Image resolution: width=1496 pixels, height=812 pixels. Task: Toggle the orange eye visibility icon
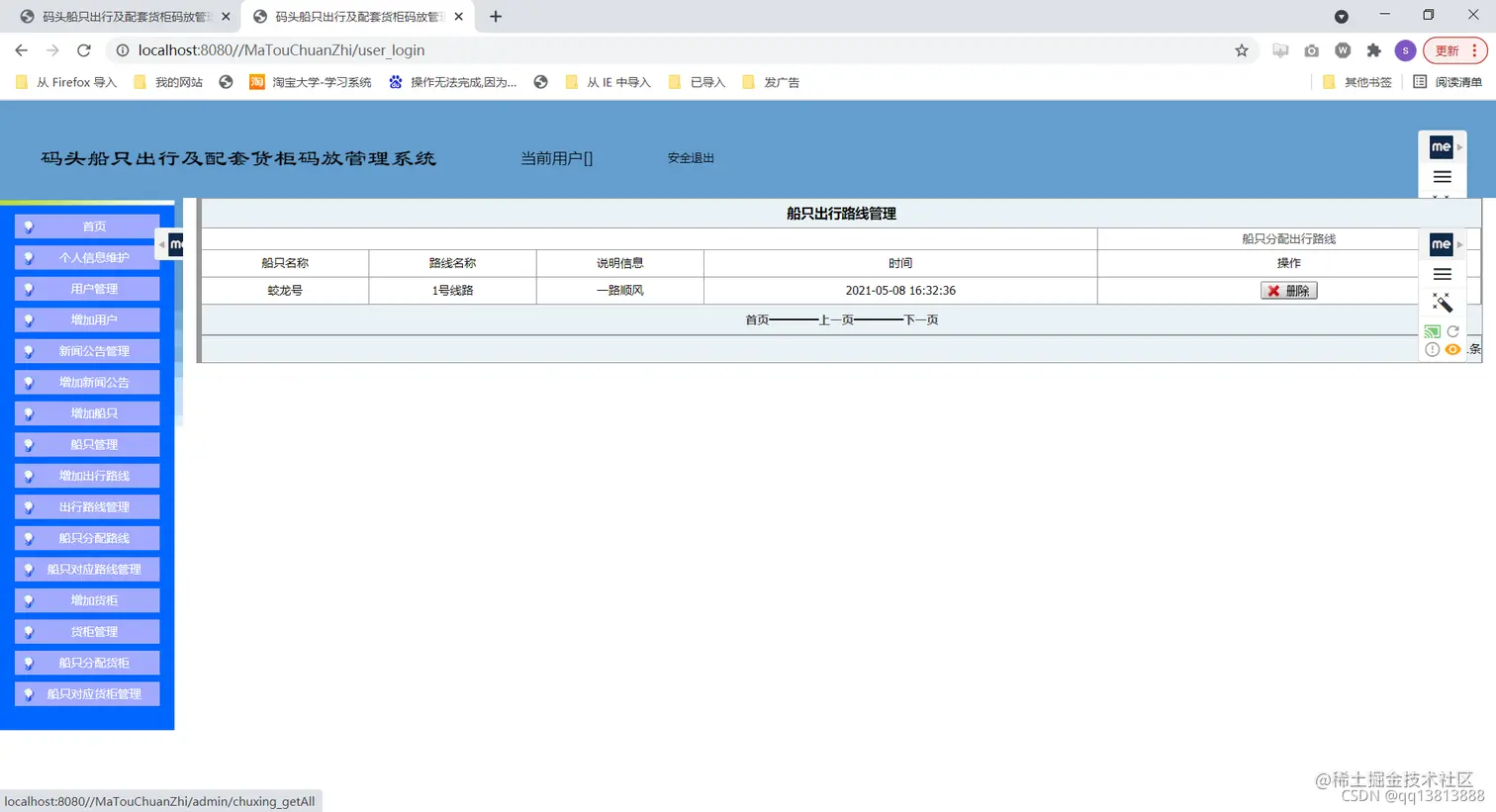1452,349
